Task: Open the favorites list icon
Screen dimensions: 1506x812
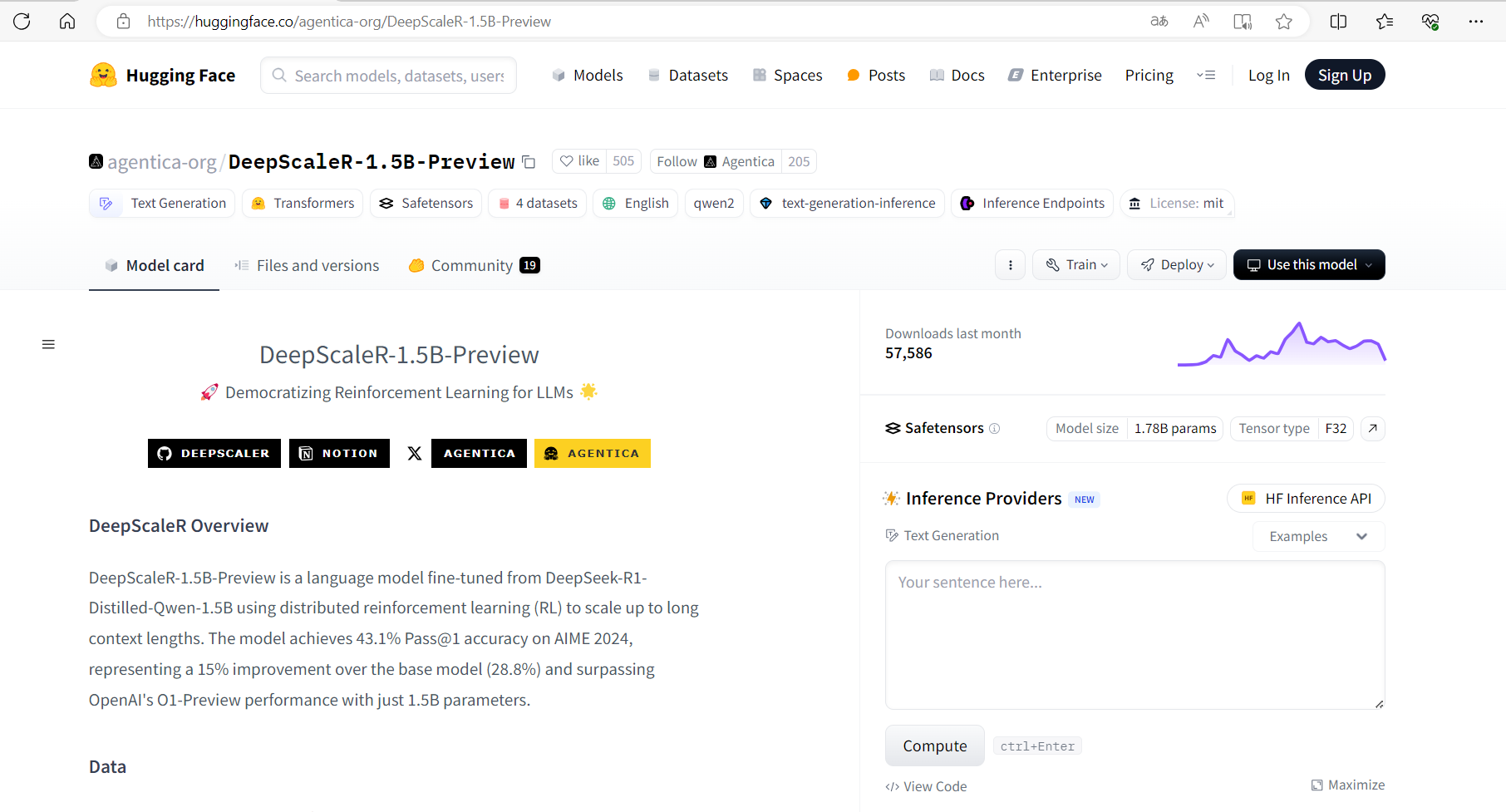Action: [x=1385, y=22]
